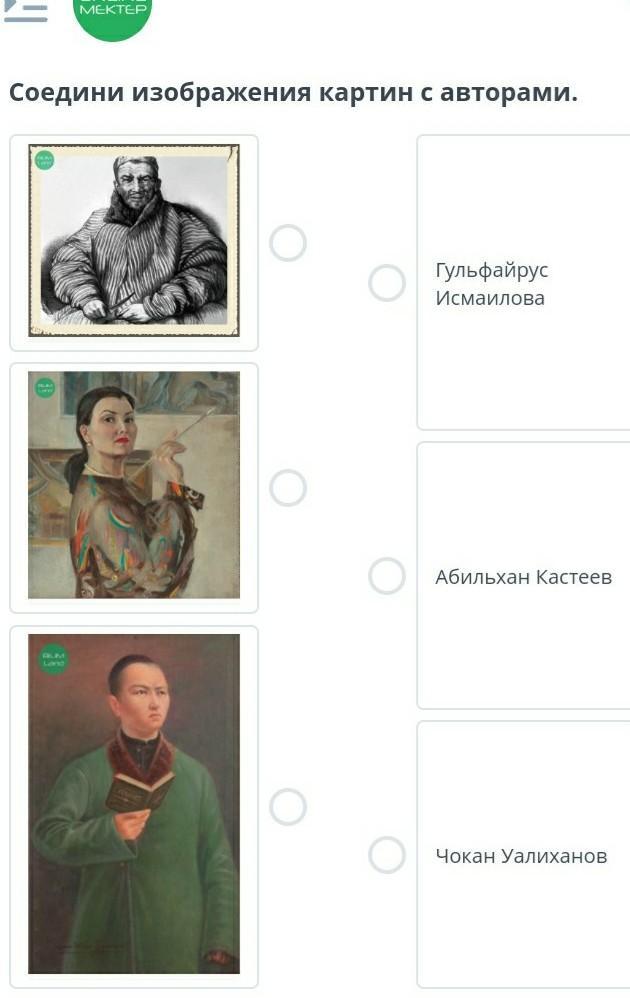Image resolution: width=630 pixels, height=998 pixels.
Task: Click the green Online Mektep logo
Action: coord(113,16)
